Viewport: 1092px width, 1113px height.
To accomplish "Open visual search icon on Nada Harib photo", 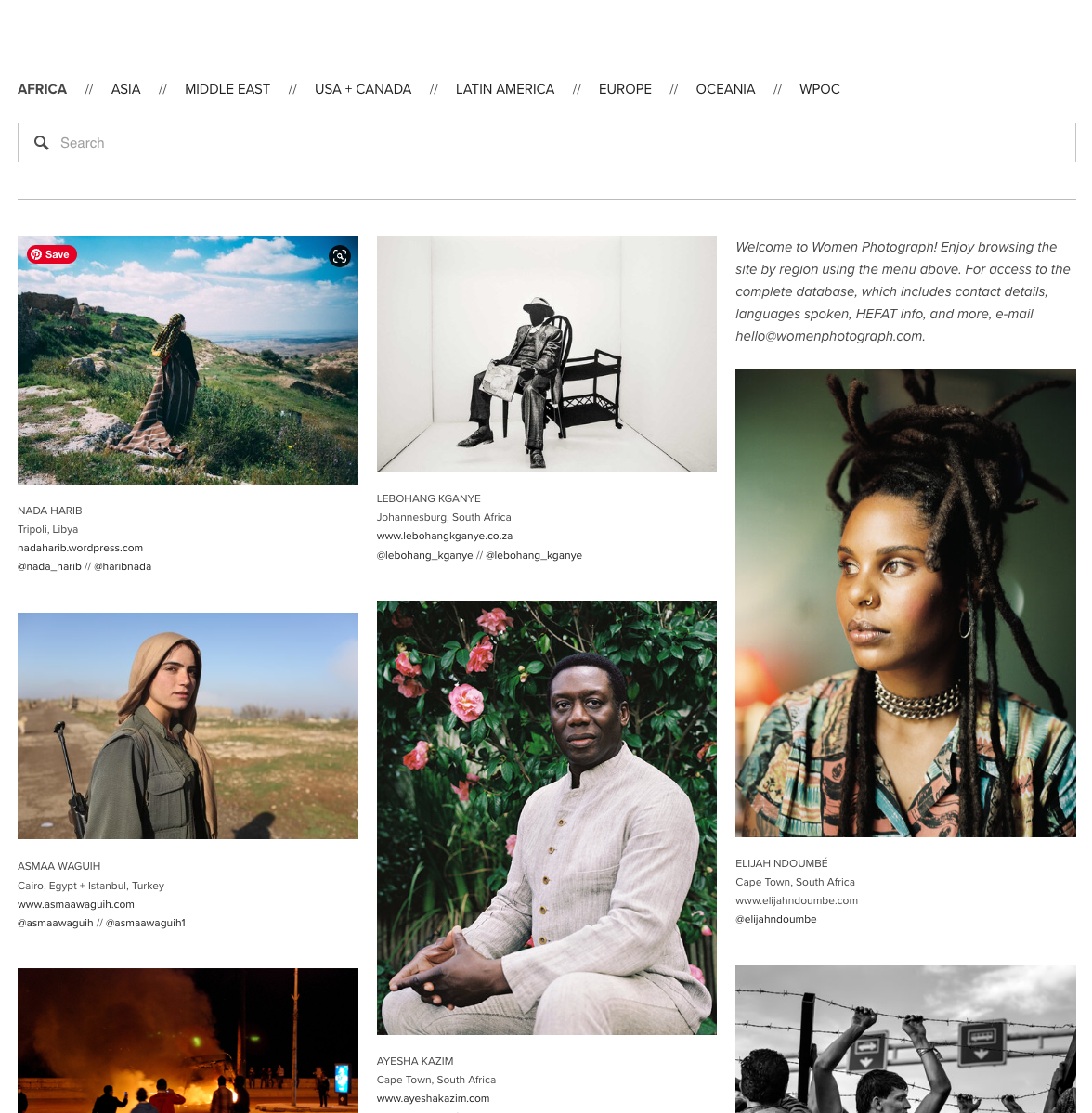I will [x=340, y=256].
